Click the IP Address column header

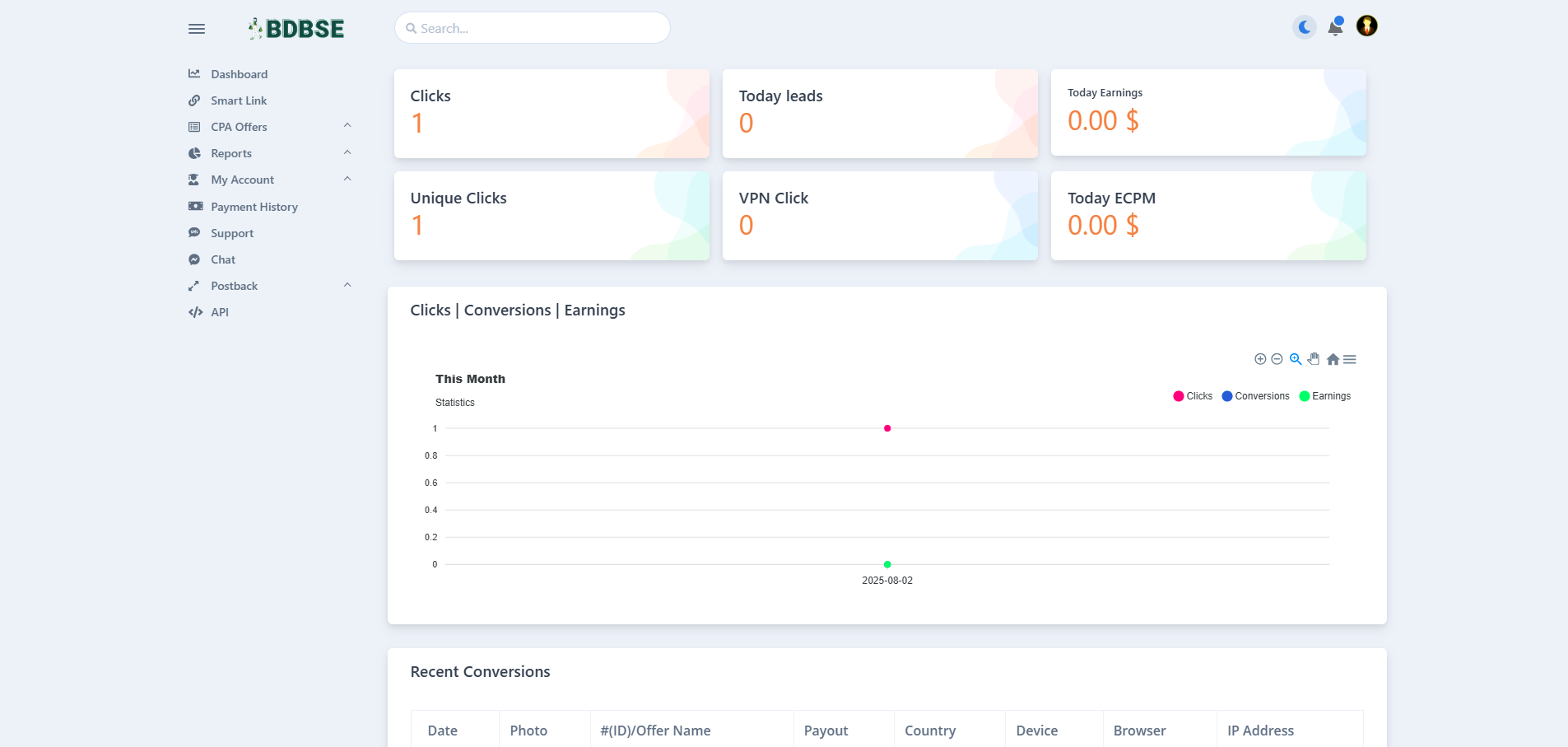[x=1261, y=731]
